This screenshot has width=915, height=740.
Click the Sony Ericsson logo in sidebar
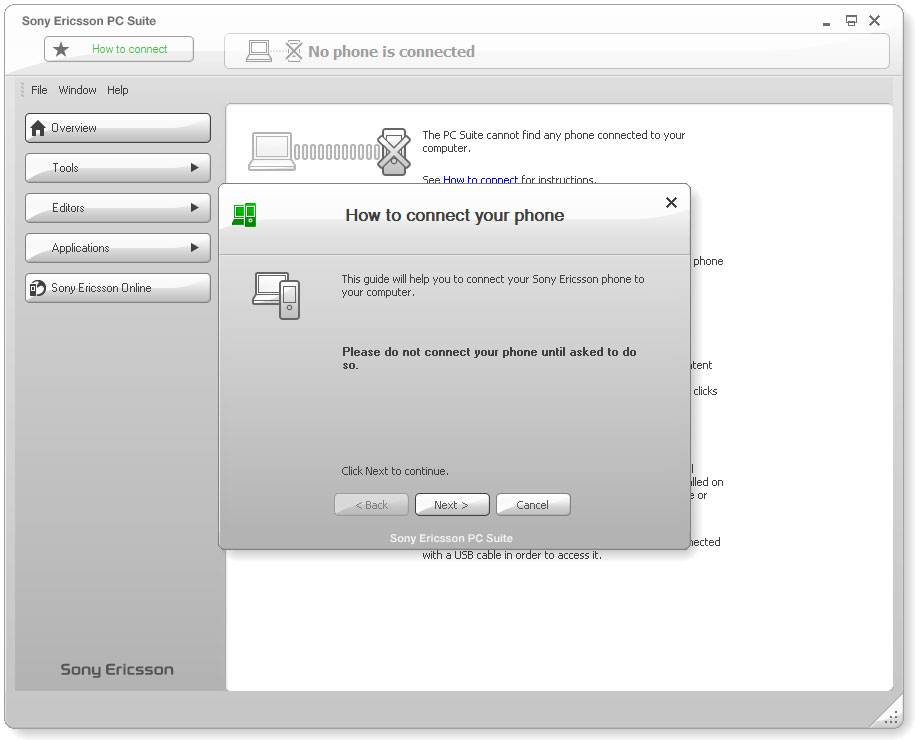click(x=117, y=669)
